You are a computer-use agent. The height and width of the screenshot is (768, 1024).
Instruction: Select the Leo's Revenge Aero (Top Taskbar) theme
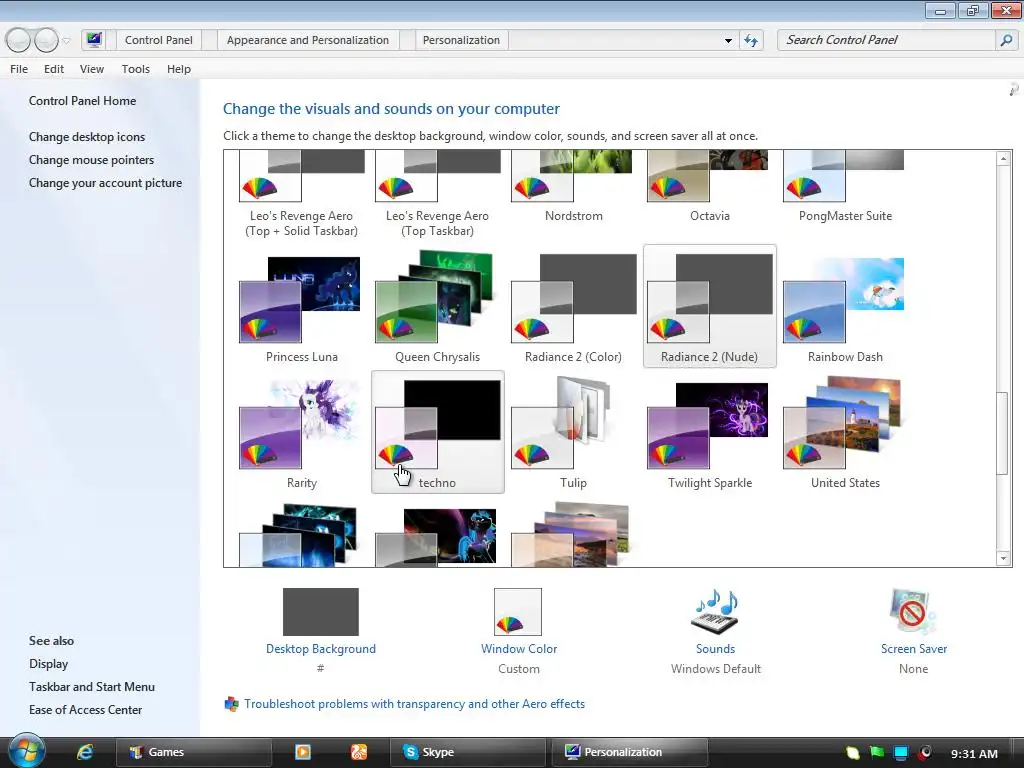click(x=438, y=194)
